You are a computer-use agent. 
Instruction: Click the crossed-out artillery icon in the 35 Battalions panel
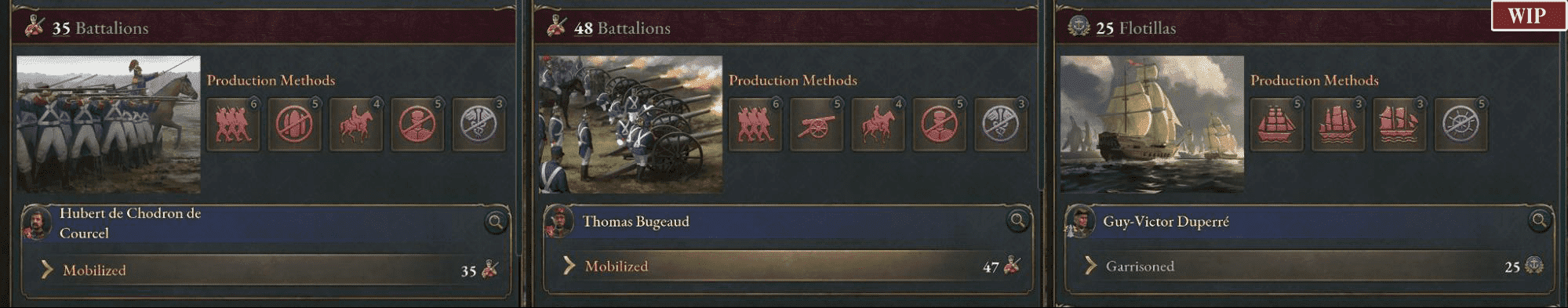tap(294, 124)
